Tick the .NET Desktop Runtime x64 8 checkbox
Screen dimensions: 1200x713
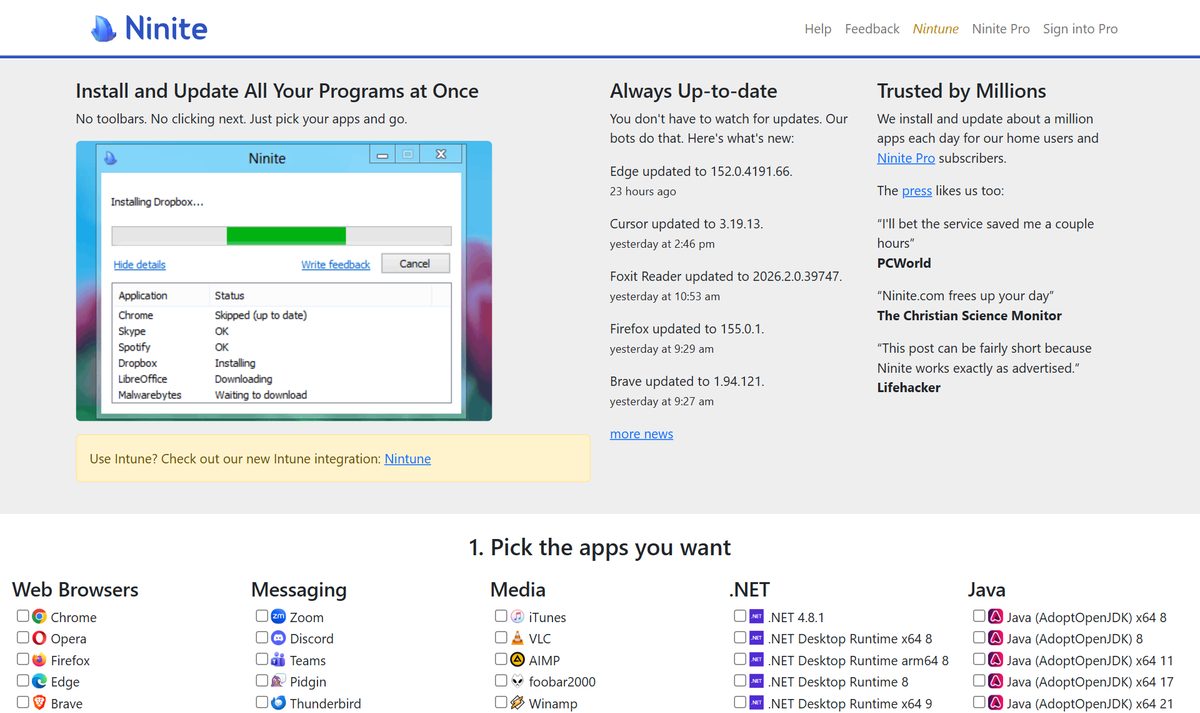coord(739,637)
